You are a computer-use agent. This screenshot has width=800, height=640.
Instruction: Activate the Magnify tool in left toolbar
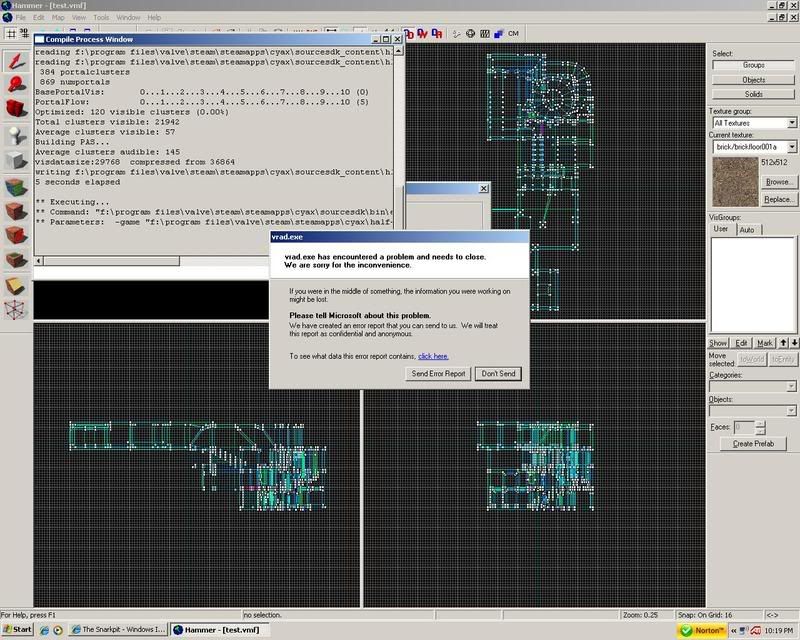(16, 84)
